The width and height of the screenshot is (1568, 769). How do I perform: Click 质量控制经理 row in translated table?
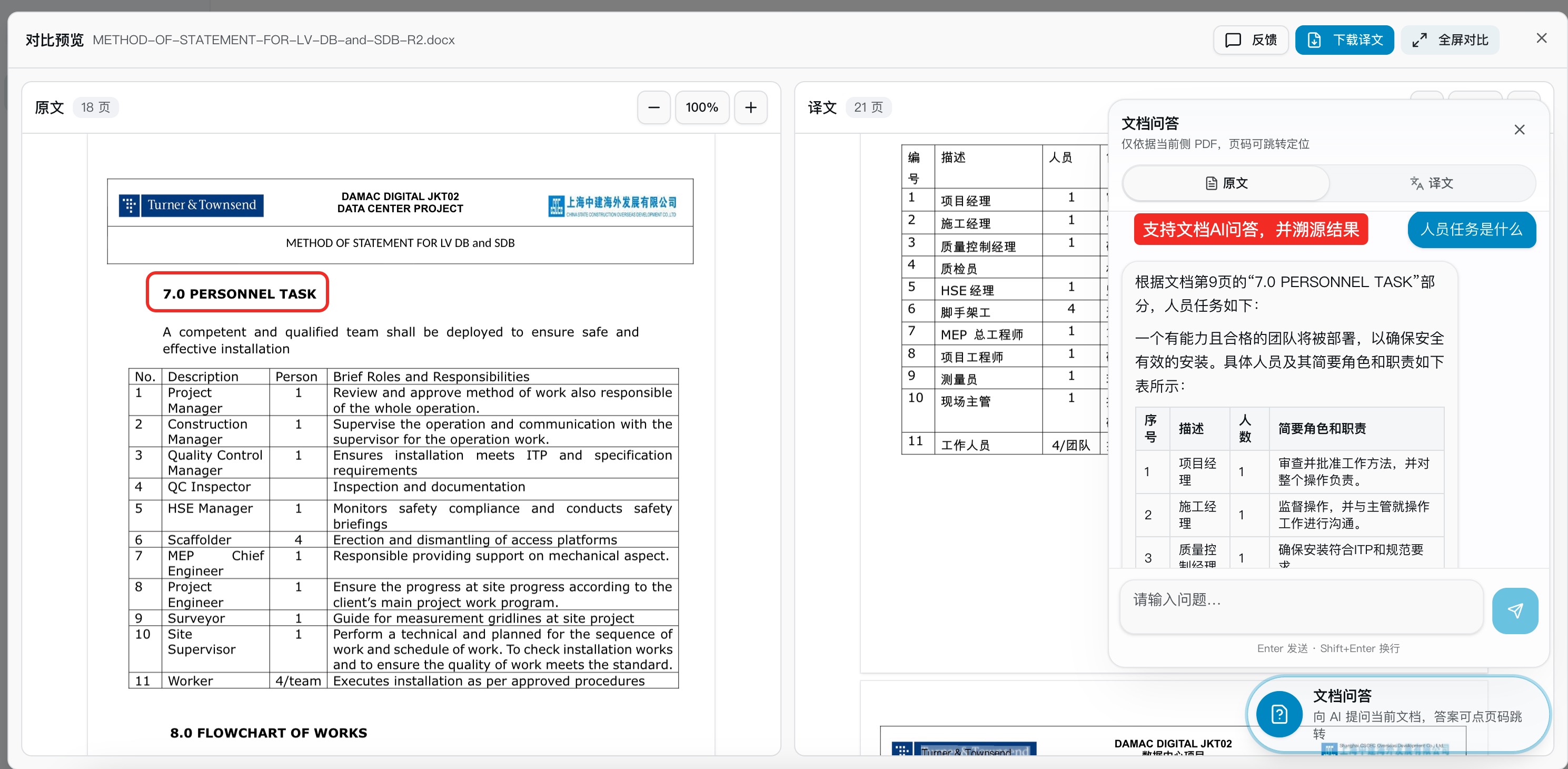pyautogui.click(x=1004, y=245)
